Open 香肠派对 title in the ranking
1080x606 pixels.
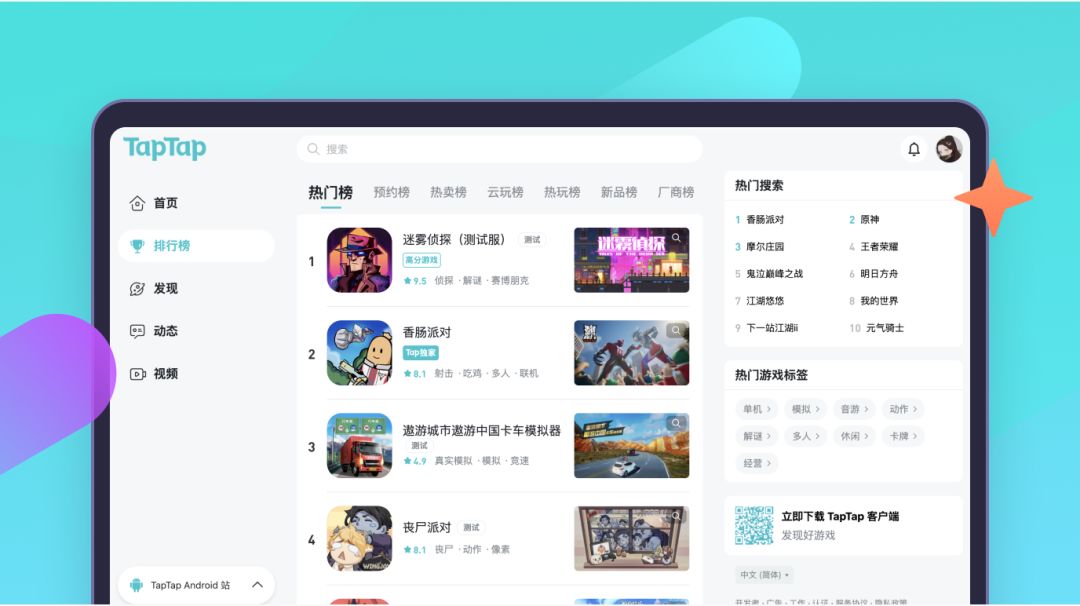tap(427, 332)
